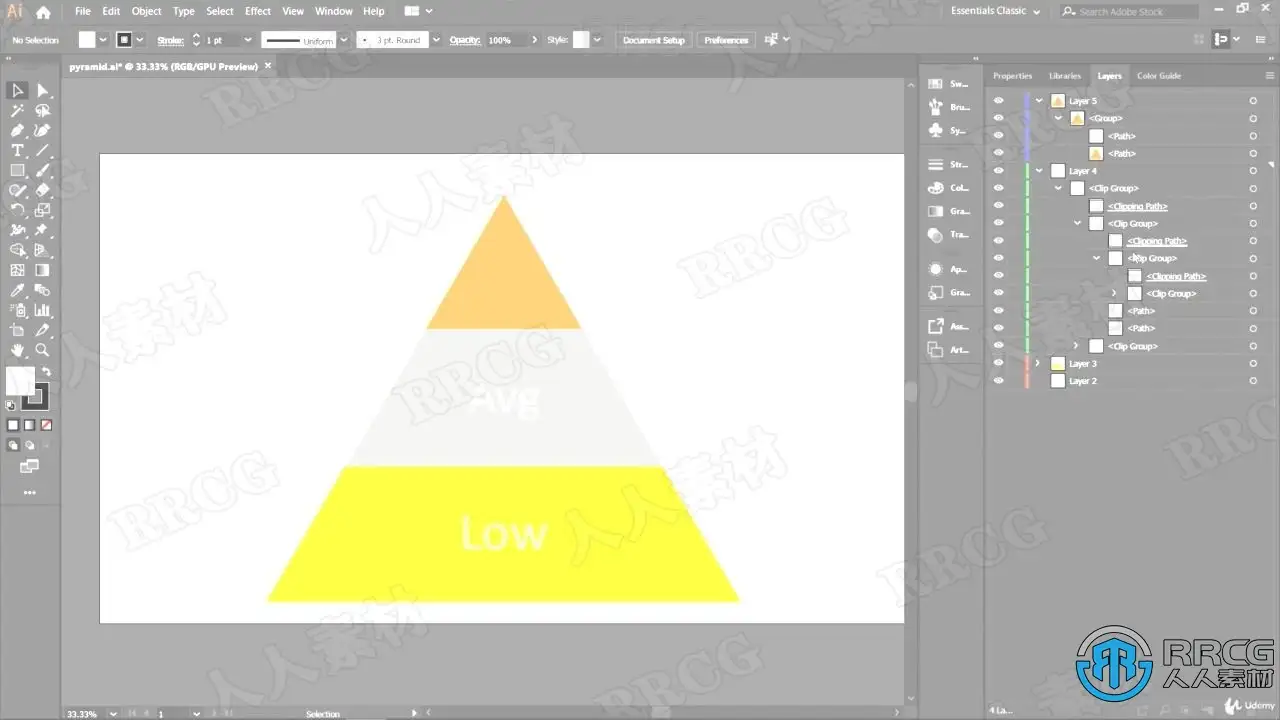Click the Search Adobe Stock field
1280x720 pixels.
[1128, 11]
